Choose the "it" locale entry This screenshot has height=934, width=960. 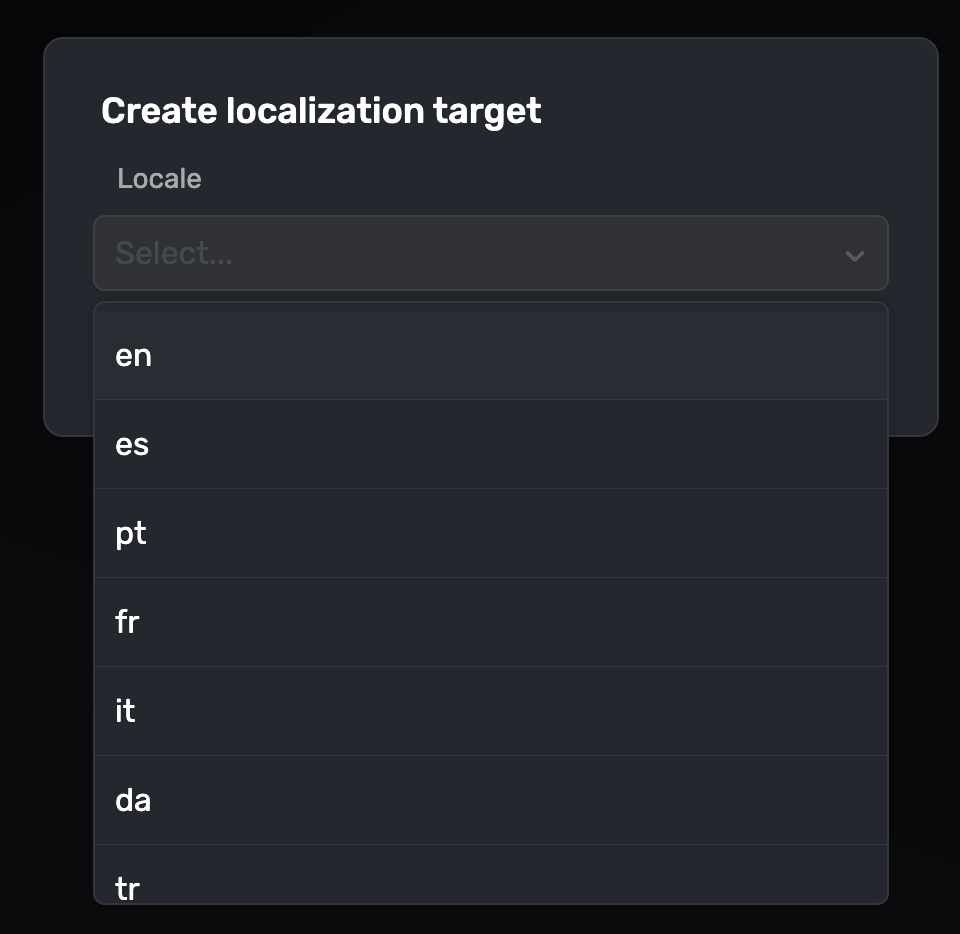(125, 711)
